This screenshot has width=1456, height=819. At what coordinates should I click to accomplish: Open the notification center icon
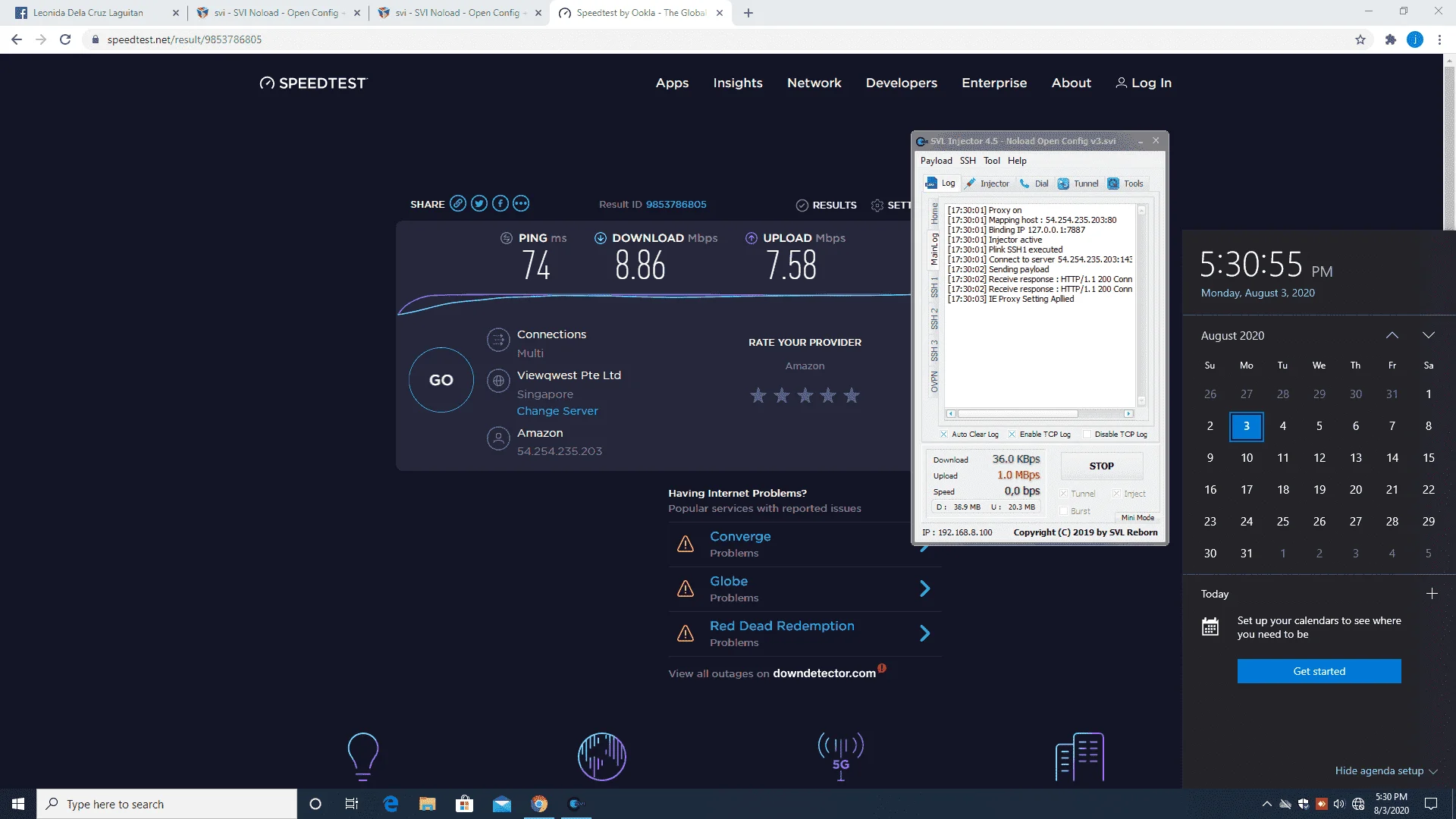coord(1431,804)
